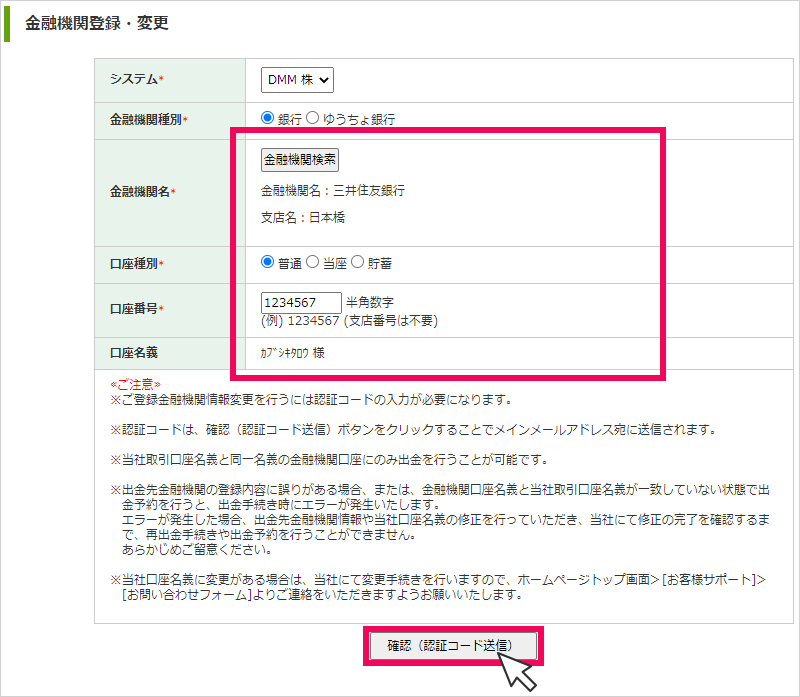Select the 銀行 radio button

coord(267,118)
